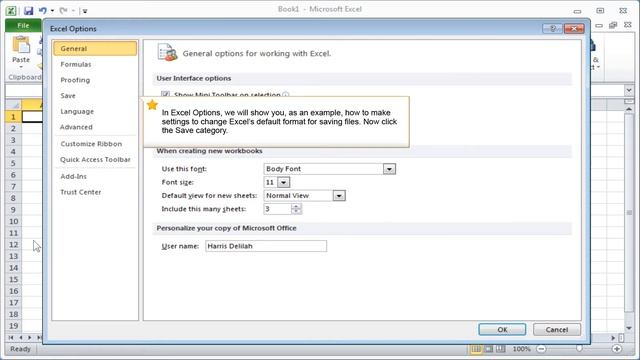Switch to Page Layout view in status bar
The height and width of the screenshot is (360, 640).
point(488,349)
